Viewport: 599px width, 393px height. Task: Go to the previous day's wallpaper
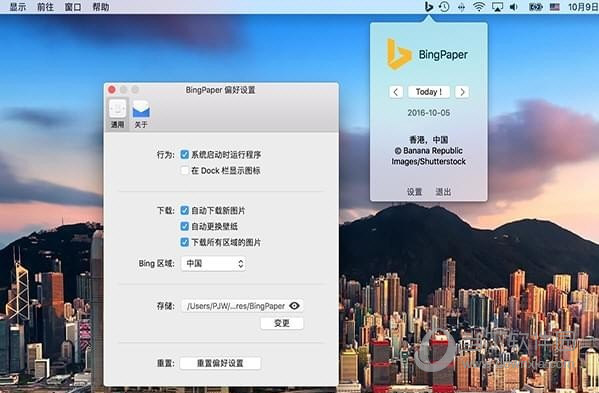click(396, 92)
